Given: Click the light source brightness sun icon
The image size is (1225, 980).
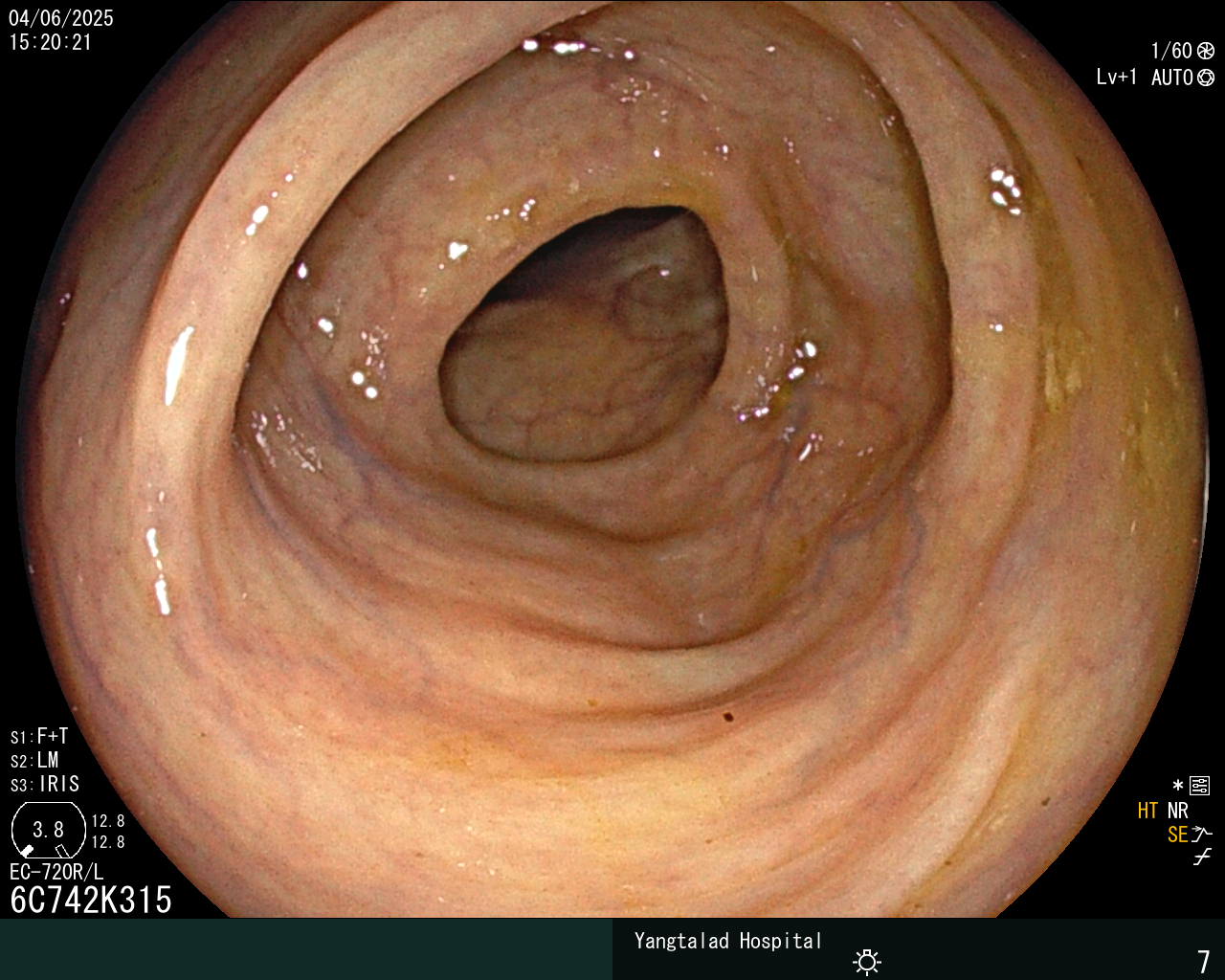Looking at the screenshot, I should [x=867, y=961].
